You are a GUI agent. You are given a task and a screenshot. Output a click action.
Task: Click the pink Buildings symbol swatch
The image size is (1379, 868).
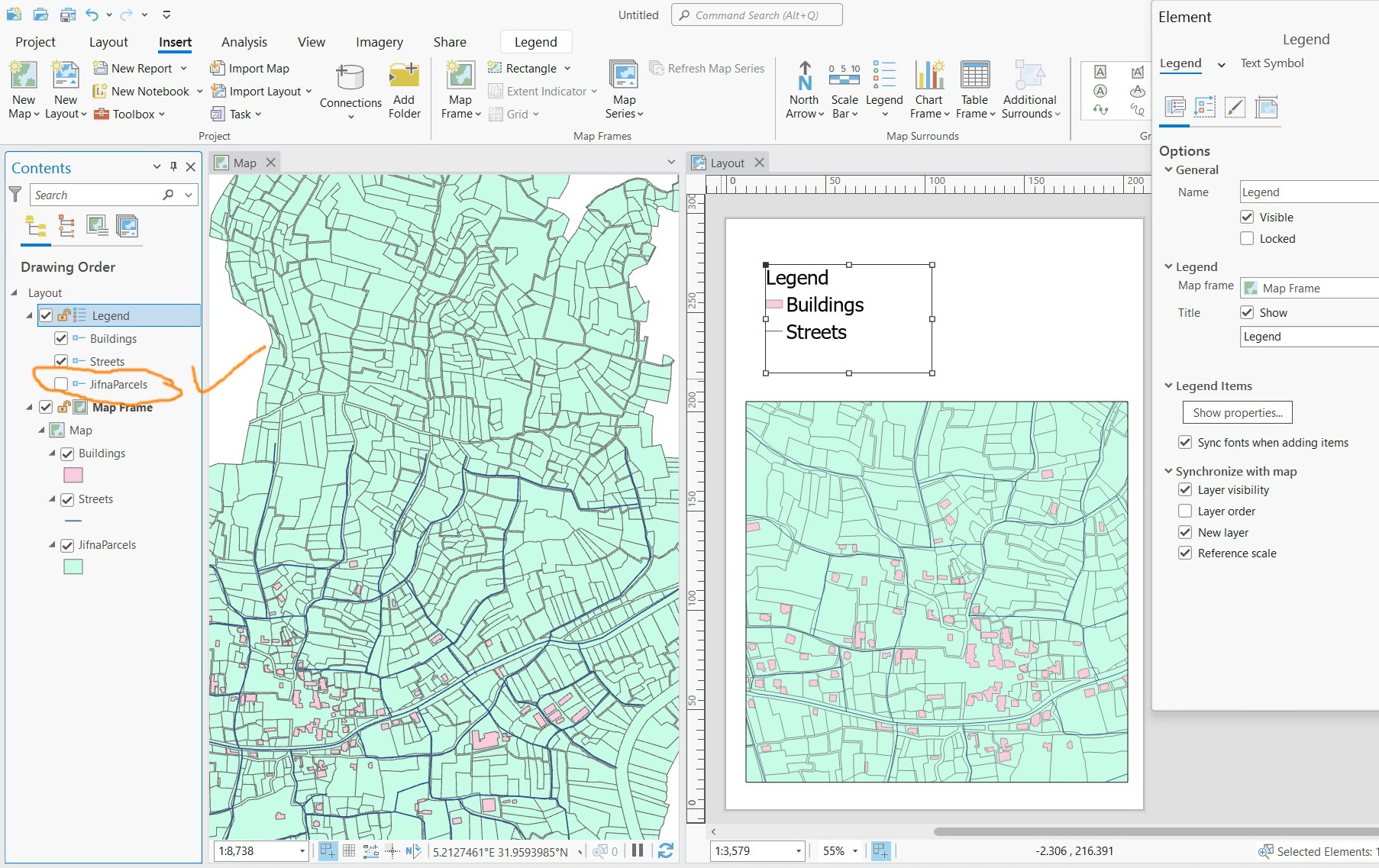[x=73, y=475]
